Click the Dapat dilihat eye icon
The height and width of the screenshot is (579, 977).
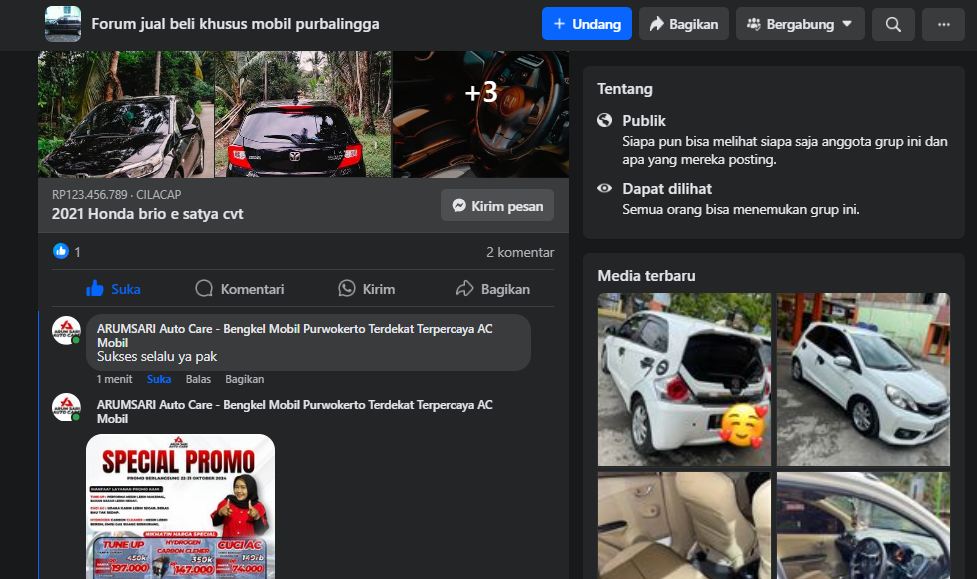click(x=604, y=188)
